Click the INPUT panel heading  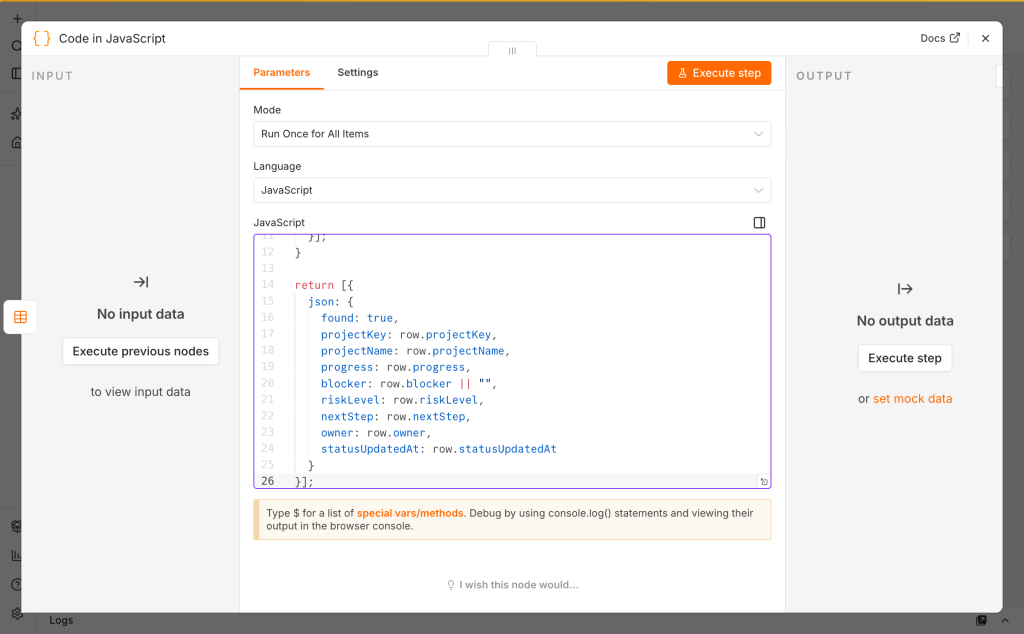coord(52,76)
